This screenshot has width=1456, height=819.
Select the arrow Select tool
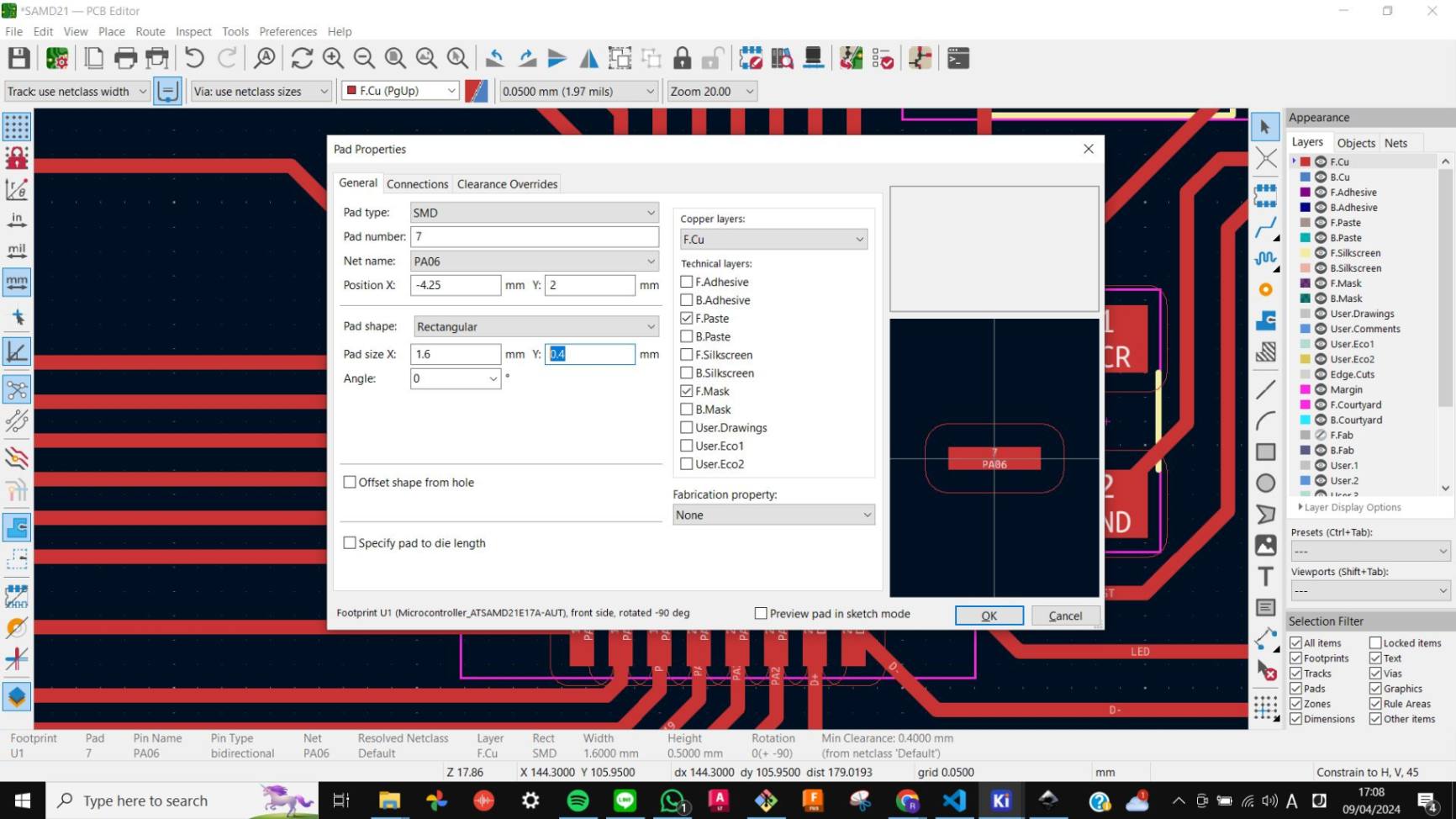[x=1265, y=128]
